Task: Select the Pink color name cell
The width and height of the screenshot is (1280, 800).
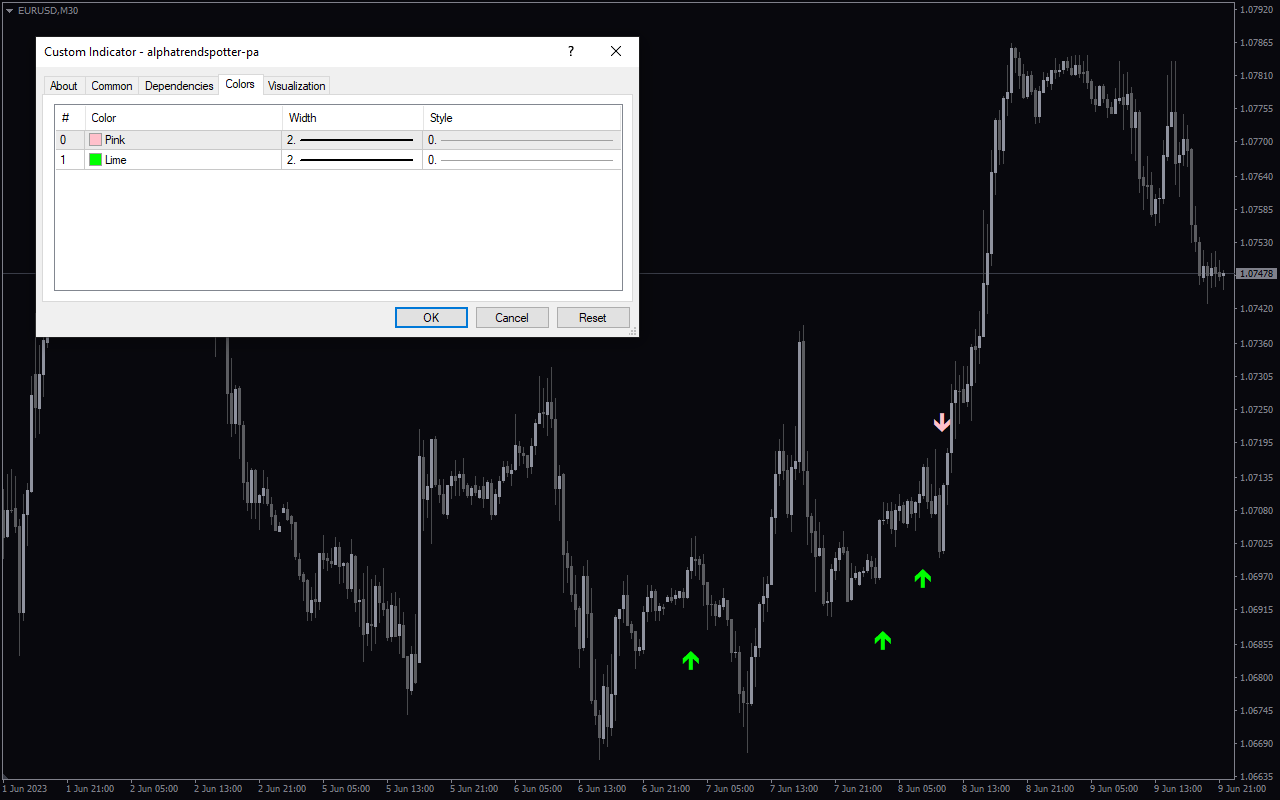Action: [183, 140]
